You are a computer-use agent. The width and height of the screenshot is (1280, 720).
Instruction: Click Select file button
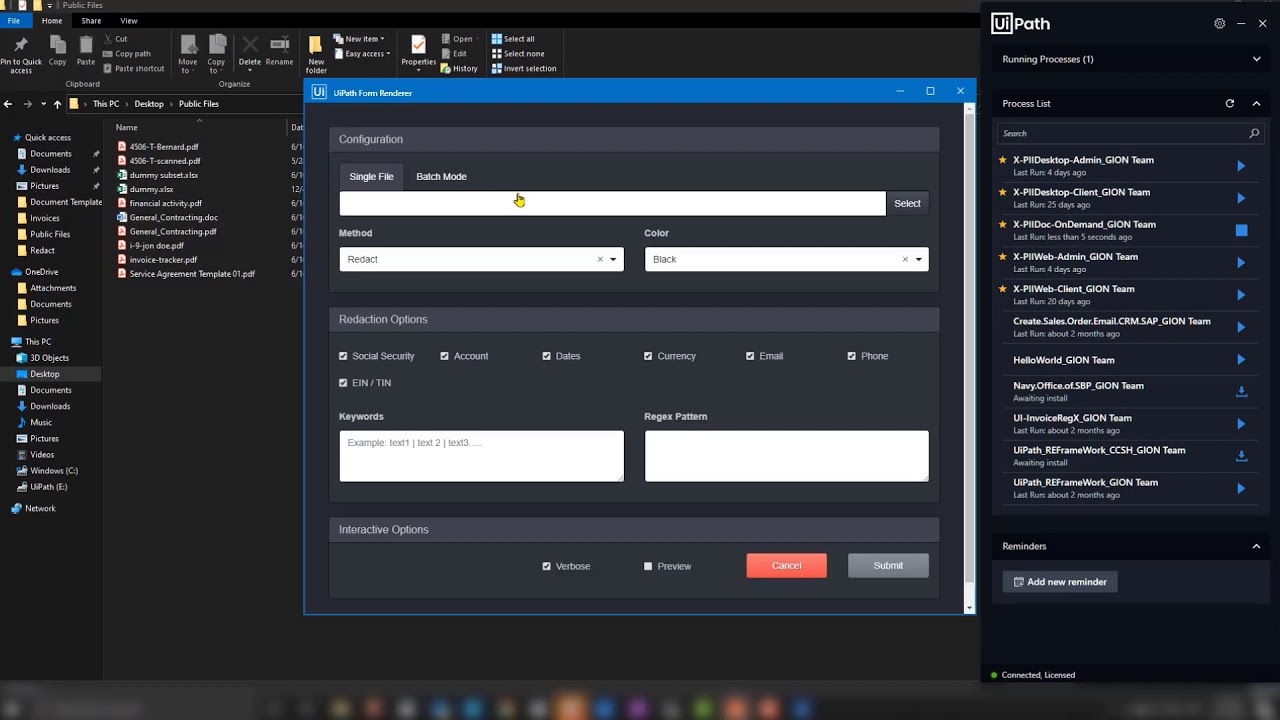[x=907, y=204]
